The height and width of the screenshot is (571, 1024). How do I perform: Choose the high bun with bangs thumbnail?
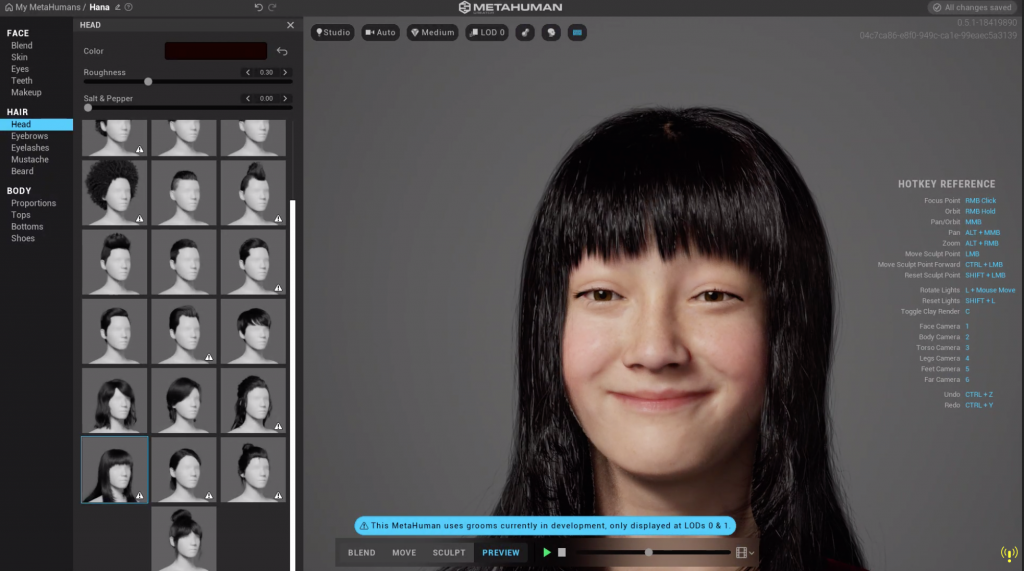click(184, 539)
